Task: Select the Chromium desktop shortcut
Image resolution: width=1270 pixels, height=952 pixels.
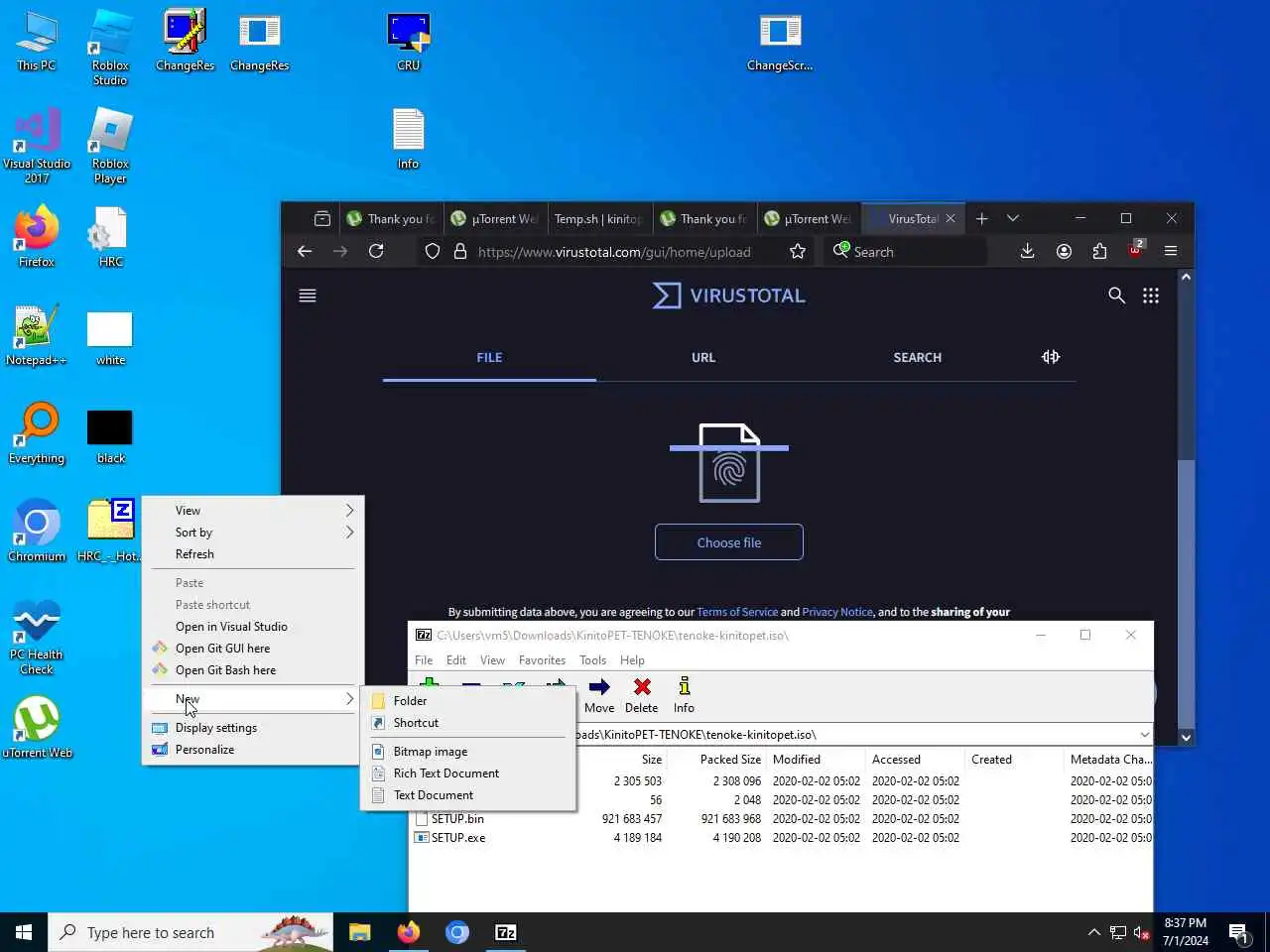Action: 37,531
